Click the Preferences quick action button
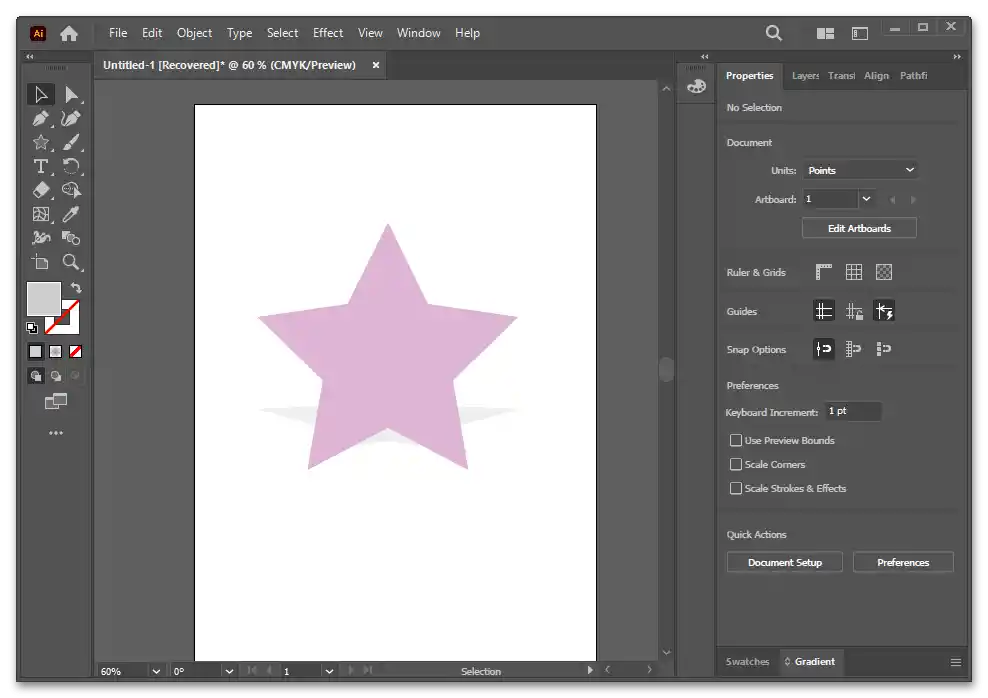 pyautogui.click(x=903, y=563)
